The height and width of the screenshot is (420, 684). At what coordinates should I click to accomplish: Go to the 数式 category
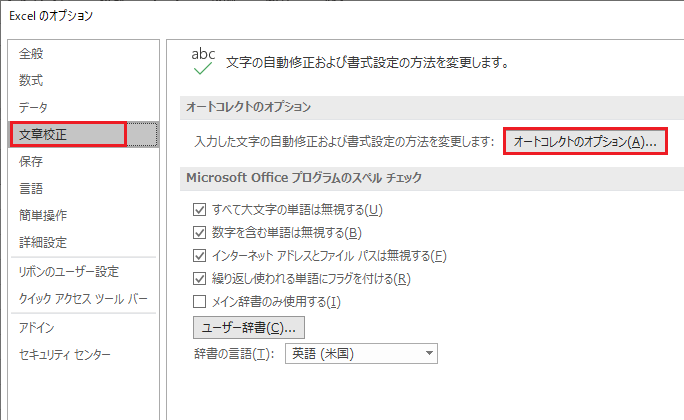(x=32, y=80)
